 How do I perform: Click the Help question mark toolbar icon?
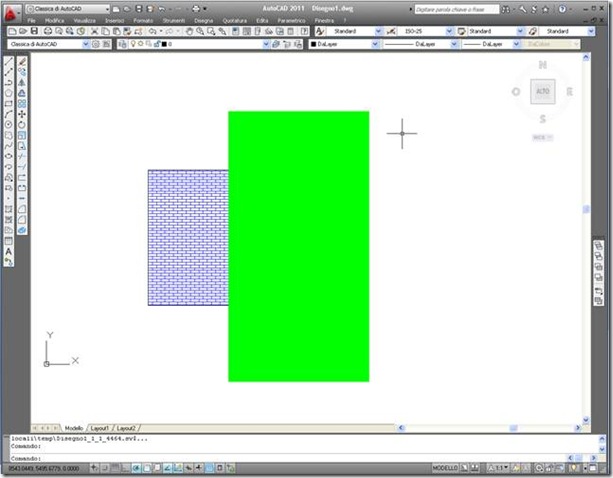pyautogui.click(x=304, y=31)
